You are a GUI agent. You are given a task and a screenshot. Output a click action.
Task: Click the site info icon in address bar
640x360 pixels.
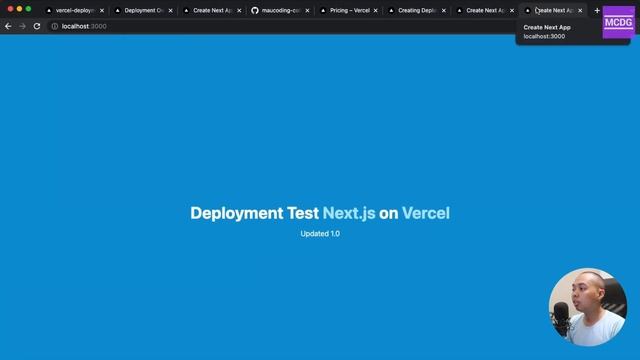coord(55,26)
